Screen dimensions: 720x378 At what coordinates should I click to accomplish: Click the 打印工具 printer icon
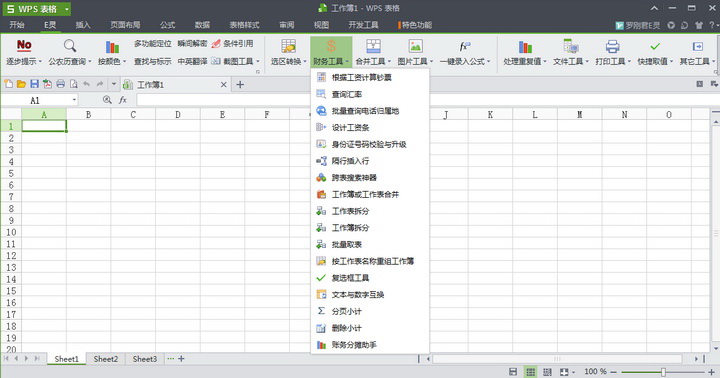(x=613, y=46)
